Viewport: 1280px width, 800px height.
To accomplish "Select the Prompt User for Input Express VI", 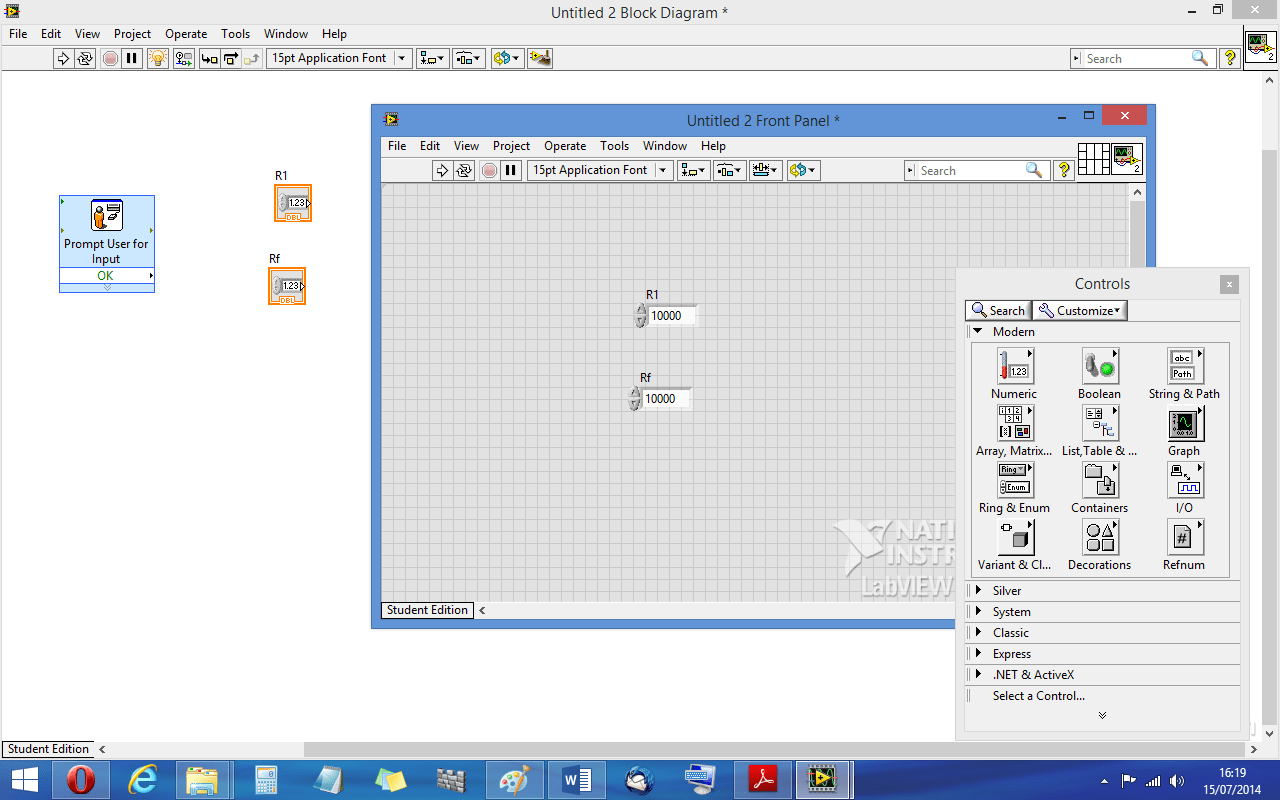I will click(107, 244).
